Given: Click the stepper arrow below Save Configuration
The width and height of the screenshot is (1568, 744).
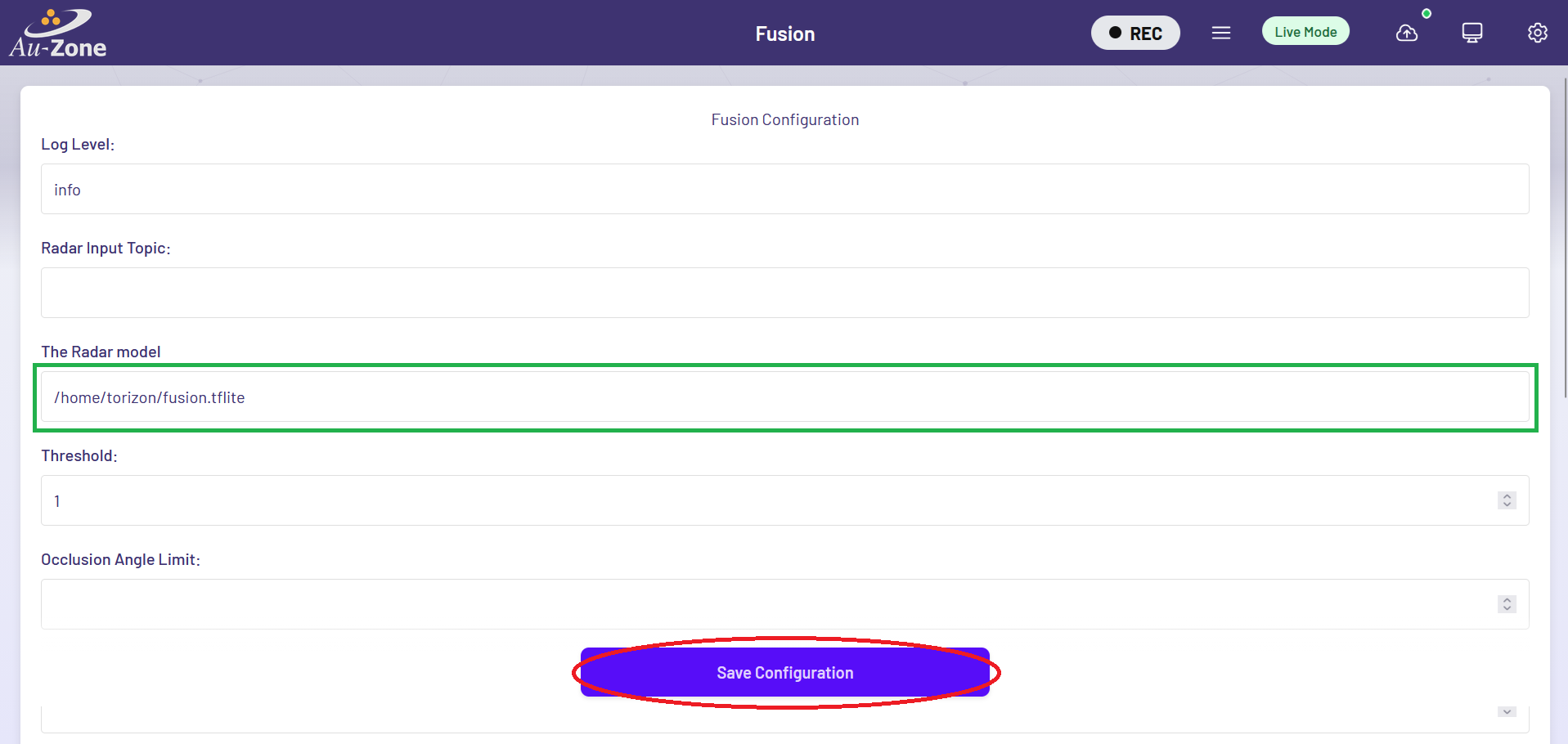Looking at the screenshot, I should click(1507, 712).
